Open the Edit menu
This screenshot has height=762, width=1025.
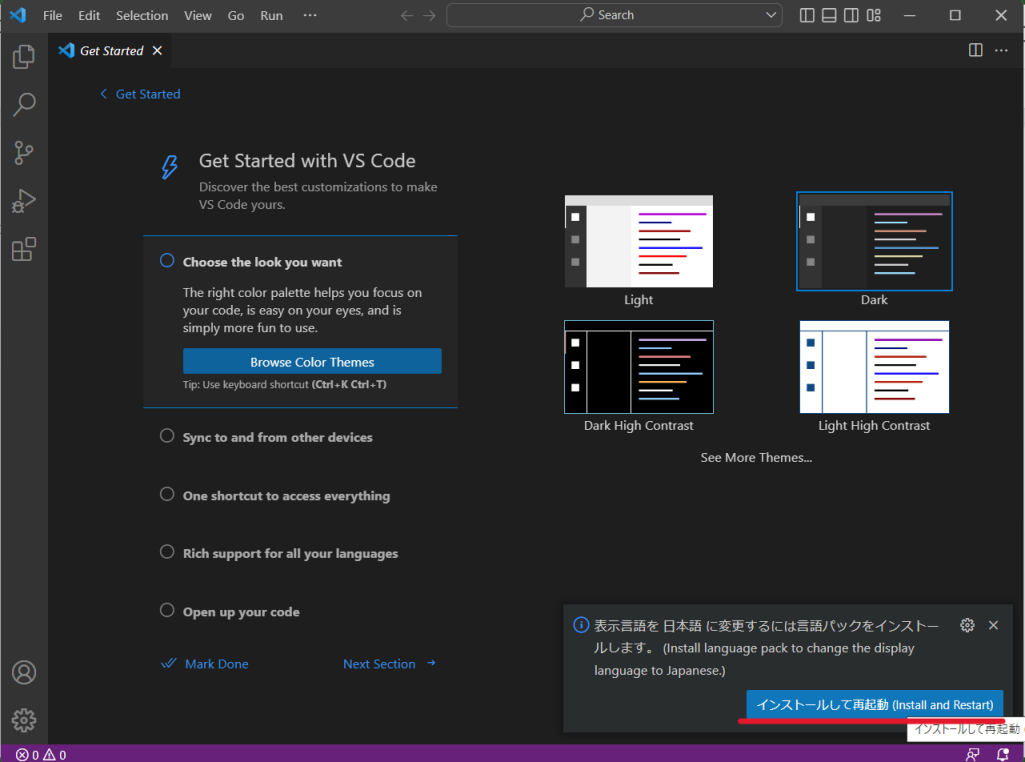point(89,15)
